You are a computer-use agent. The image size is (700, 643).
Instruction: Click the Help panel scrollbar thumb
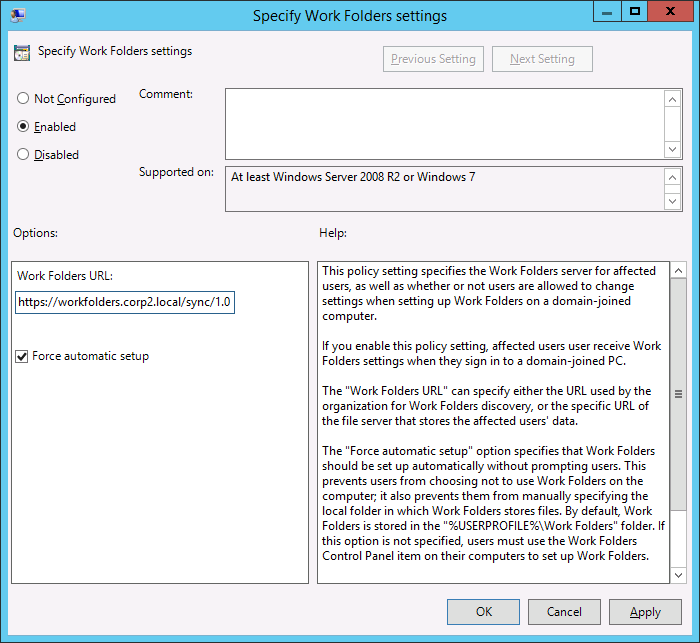click(x=678, y=394)
